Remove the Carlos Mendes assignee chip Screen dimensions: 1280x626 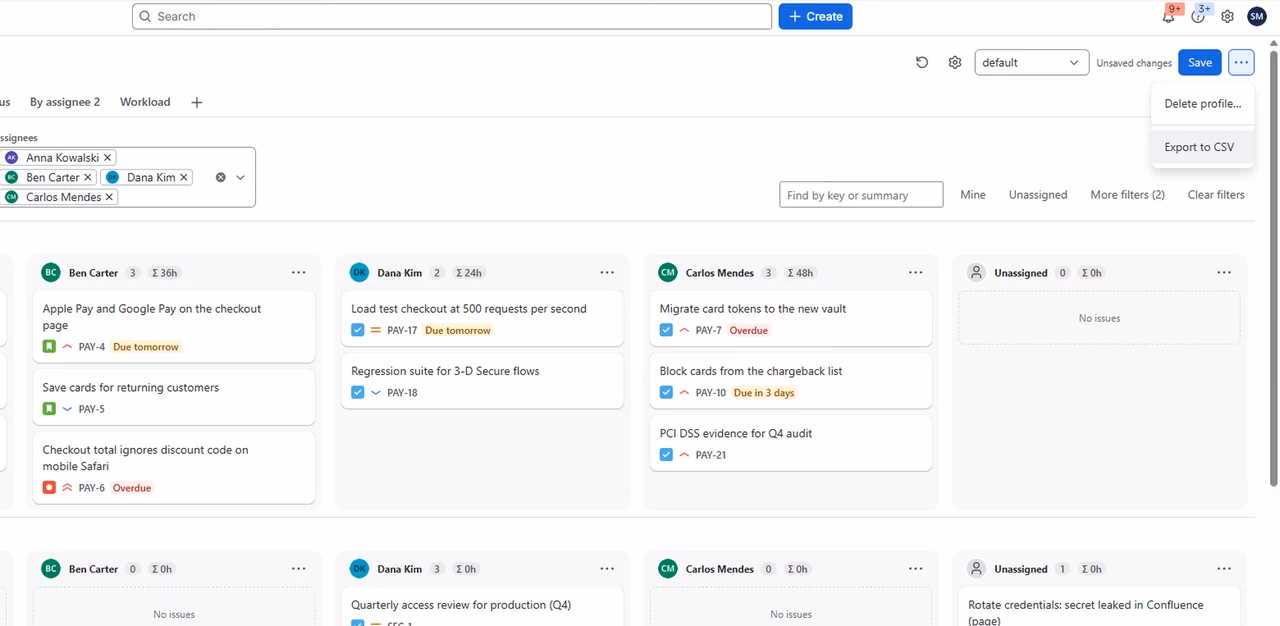pos(110,197)
